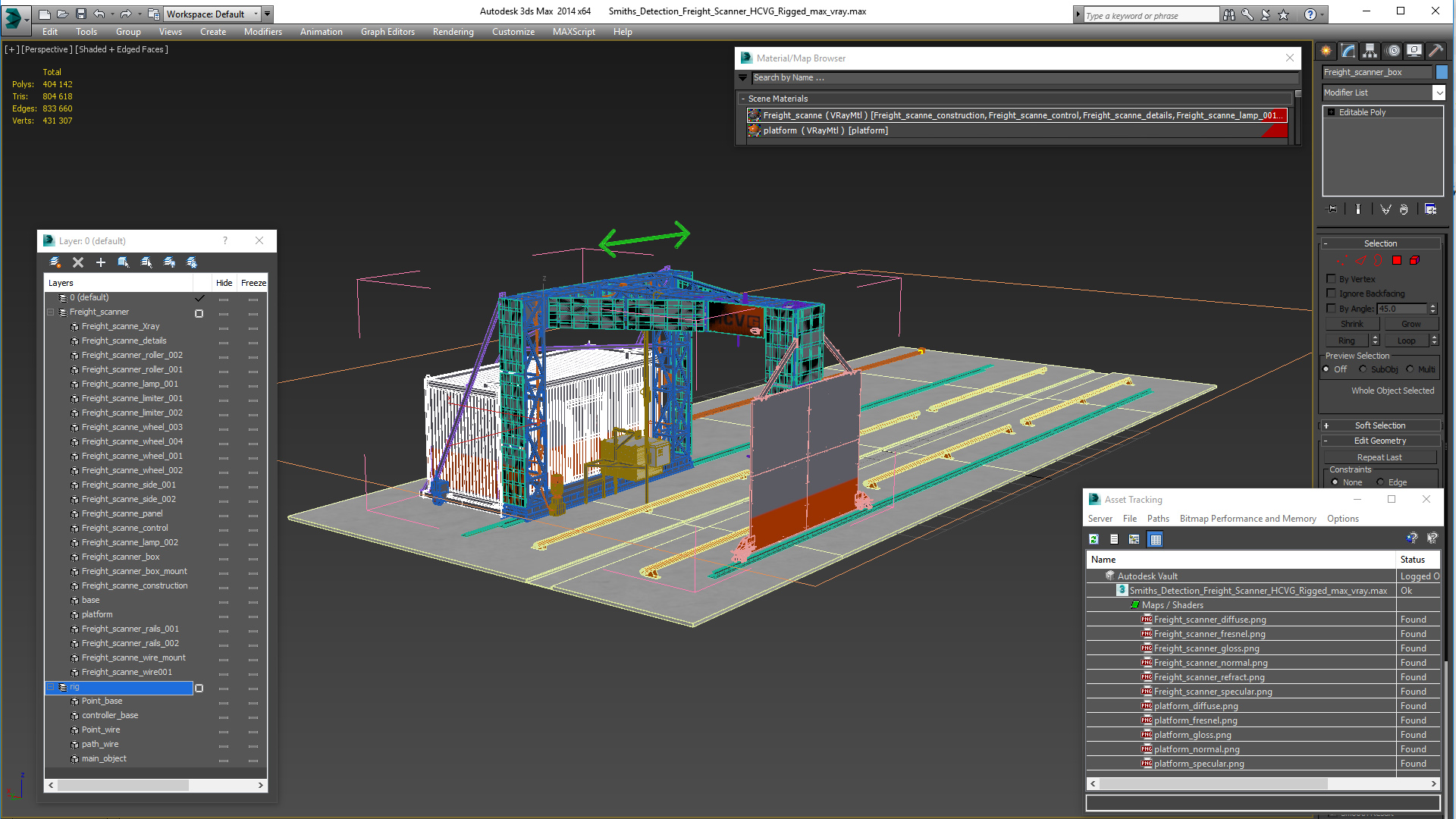The width and height of the screenshot is (1456, 819).
Task: Expand the Soft Selection rollout
Action: (x=1380, y=425)
